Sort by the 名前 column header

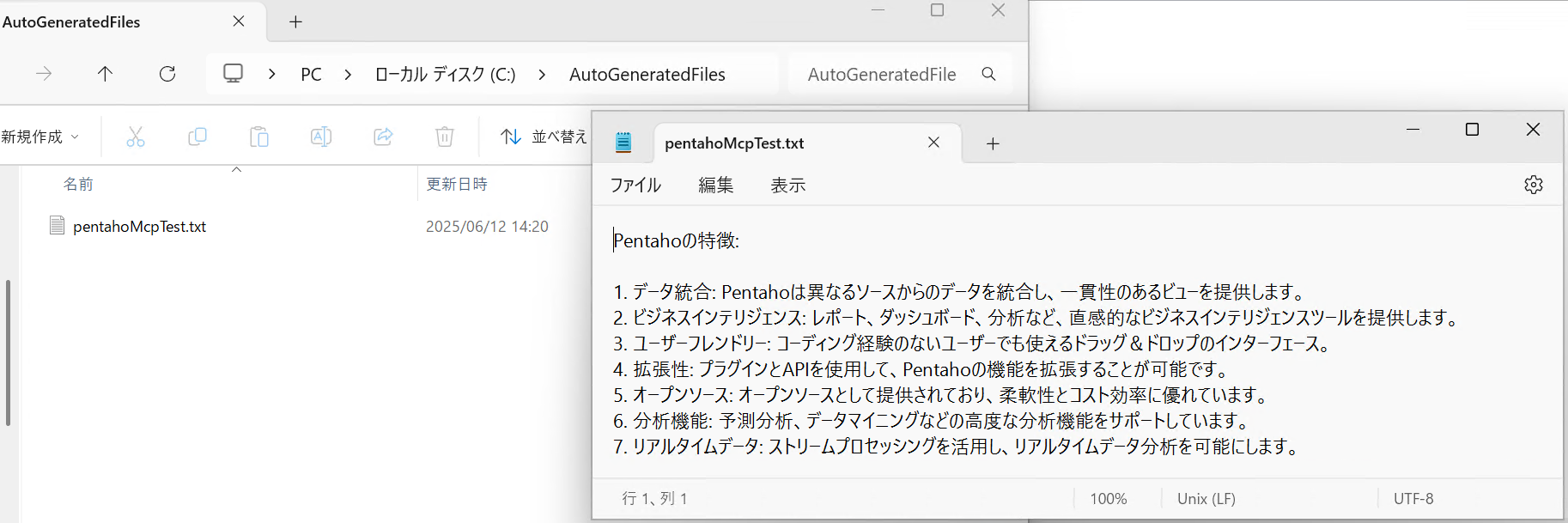click(x=78, y=184)
